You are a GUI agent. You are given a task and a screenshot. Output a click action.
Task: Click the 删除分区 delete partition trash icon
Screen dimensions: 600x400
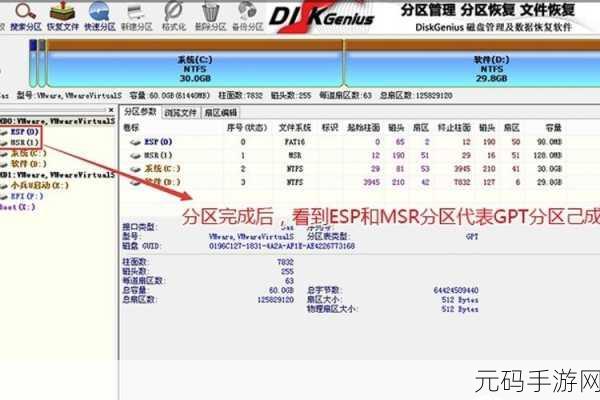(x=210, y=17)
